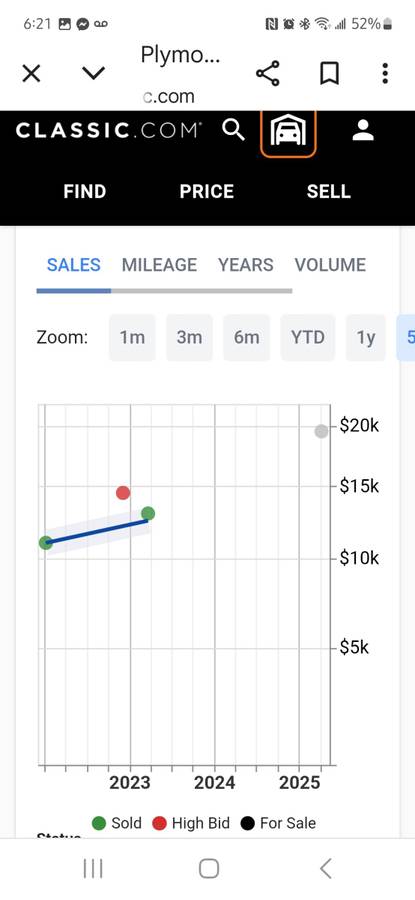Open the PRICE menu
The width and height of the screenshot is (415, 900).
coord(207,191)
